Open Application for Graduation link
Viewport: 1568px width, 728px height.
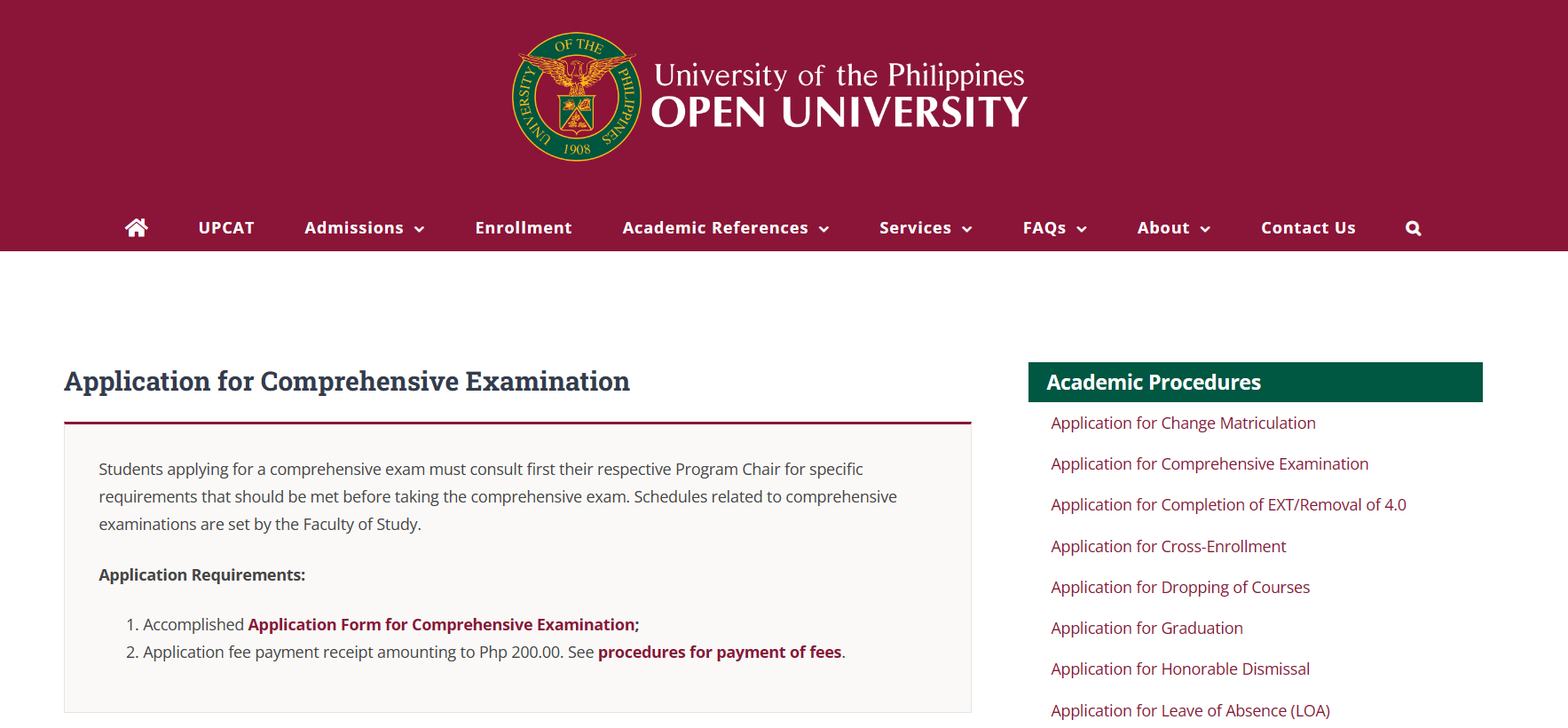tap(1146, 628)
